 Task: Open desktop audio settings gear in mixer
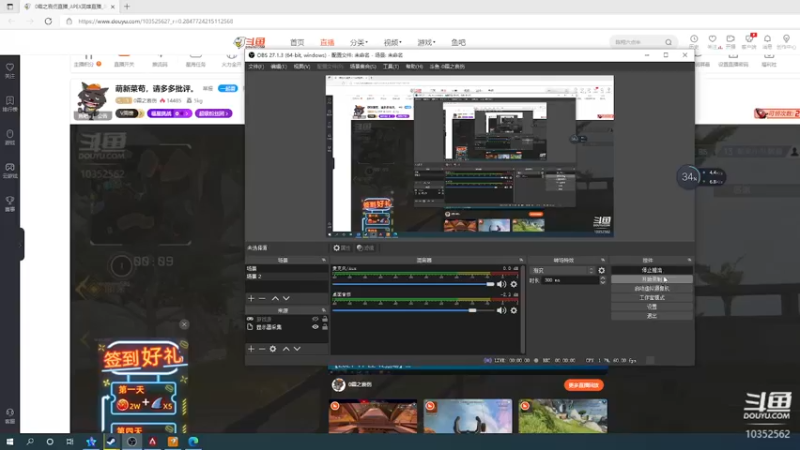click(514, 310)
